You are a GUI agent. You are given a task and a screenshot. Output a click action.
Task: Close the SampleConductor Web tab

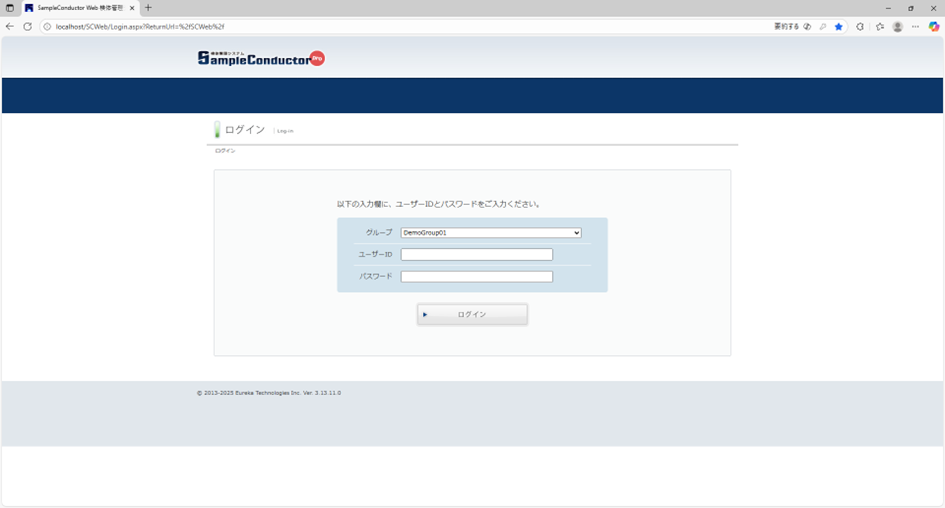pyautogui.click(x=132, y=8)
